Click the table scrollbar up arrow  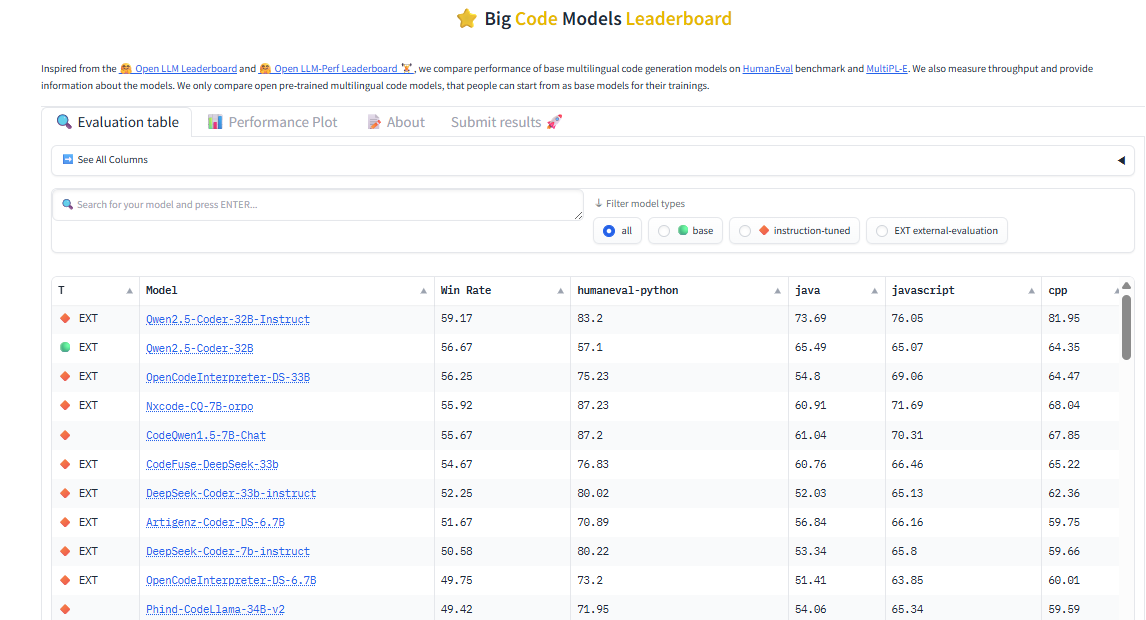1126,285
